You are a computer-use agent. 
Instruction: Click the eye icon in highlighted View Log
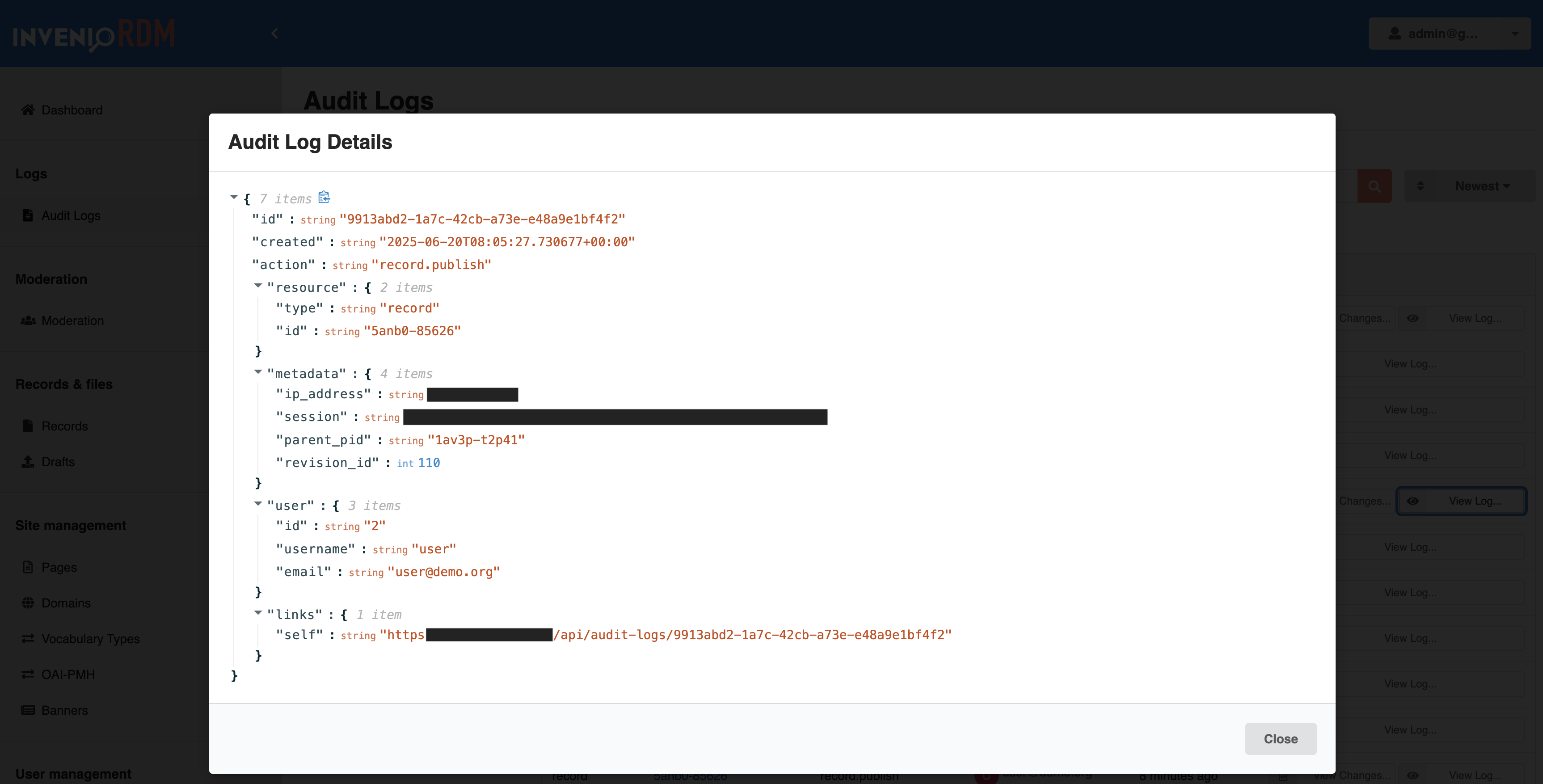[x=1412, y=502]
